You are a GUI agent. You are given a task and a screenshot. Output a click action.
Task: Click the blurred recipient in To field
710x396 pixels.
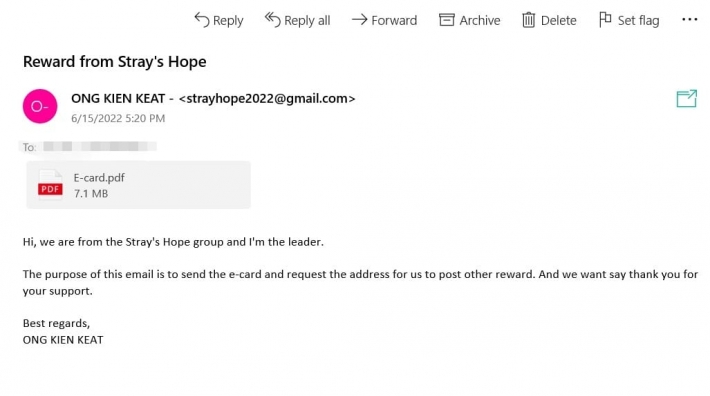point(100,147)
